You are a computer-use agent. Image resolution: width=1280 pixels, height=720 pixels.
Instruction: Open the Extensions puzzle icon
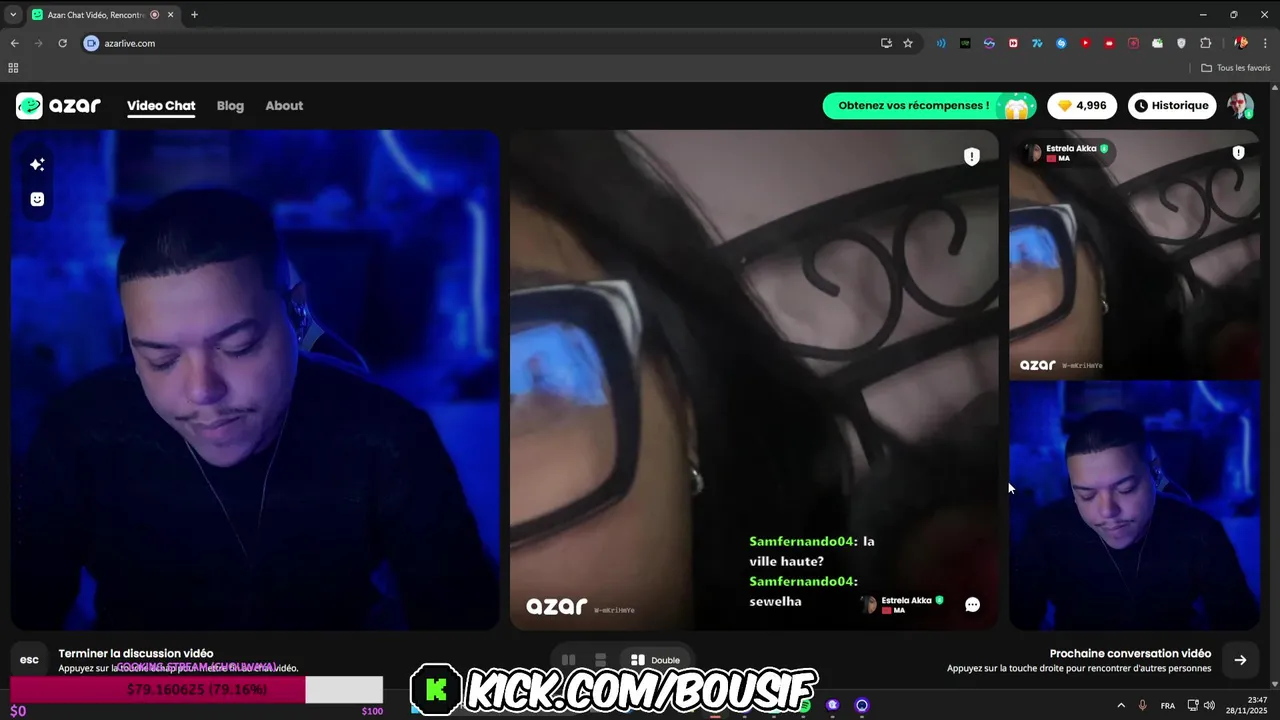point(1205,43)
